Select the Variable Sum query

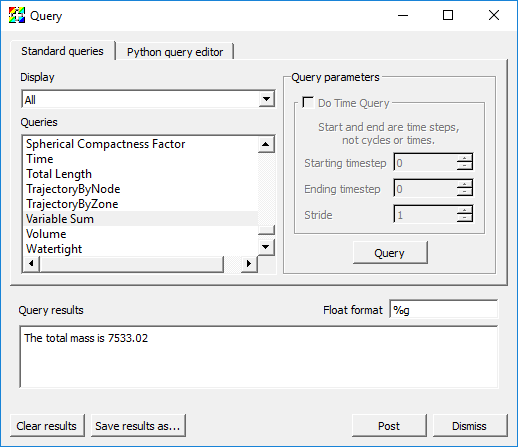tap(141, 219)
